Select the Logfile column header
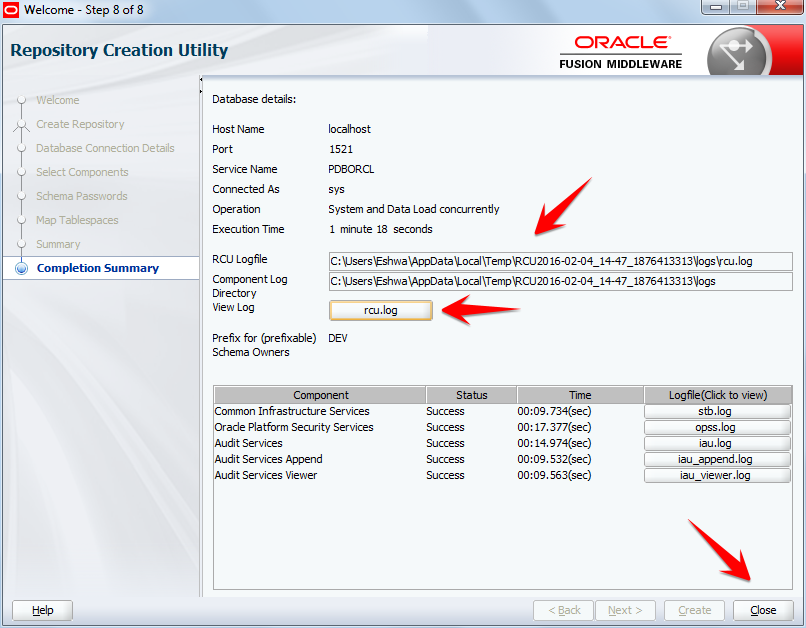Image resolution: width=806 pixels, height=628 pixels. pos(717,394)
